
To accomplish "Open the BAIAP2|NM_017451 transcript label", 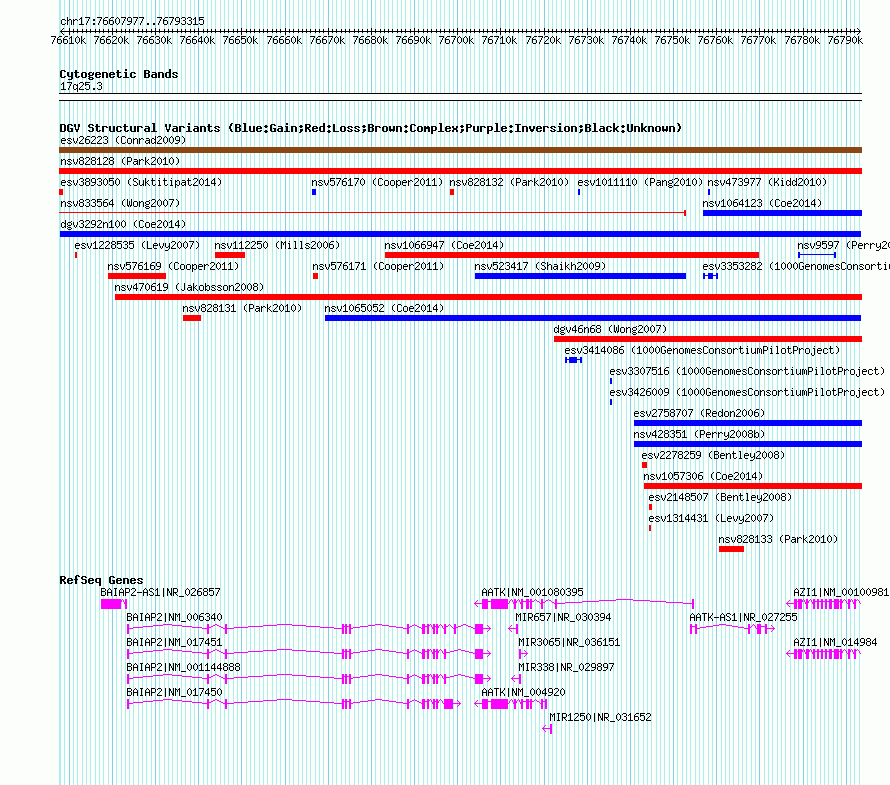I will point(174,642).
